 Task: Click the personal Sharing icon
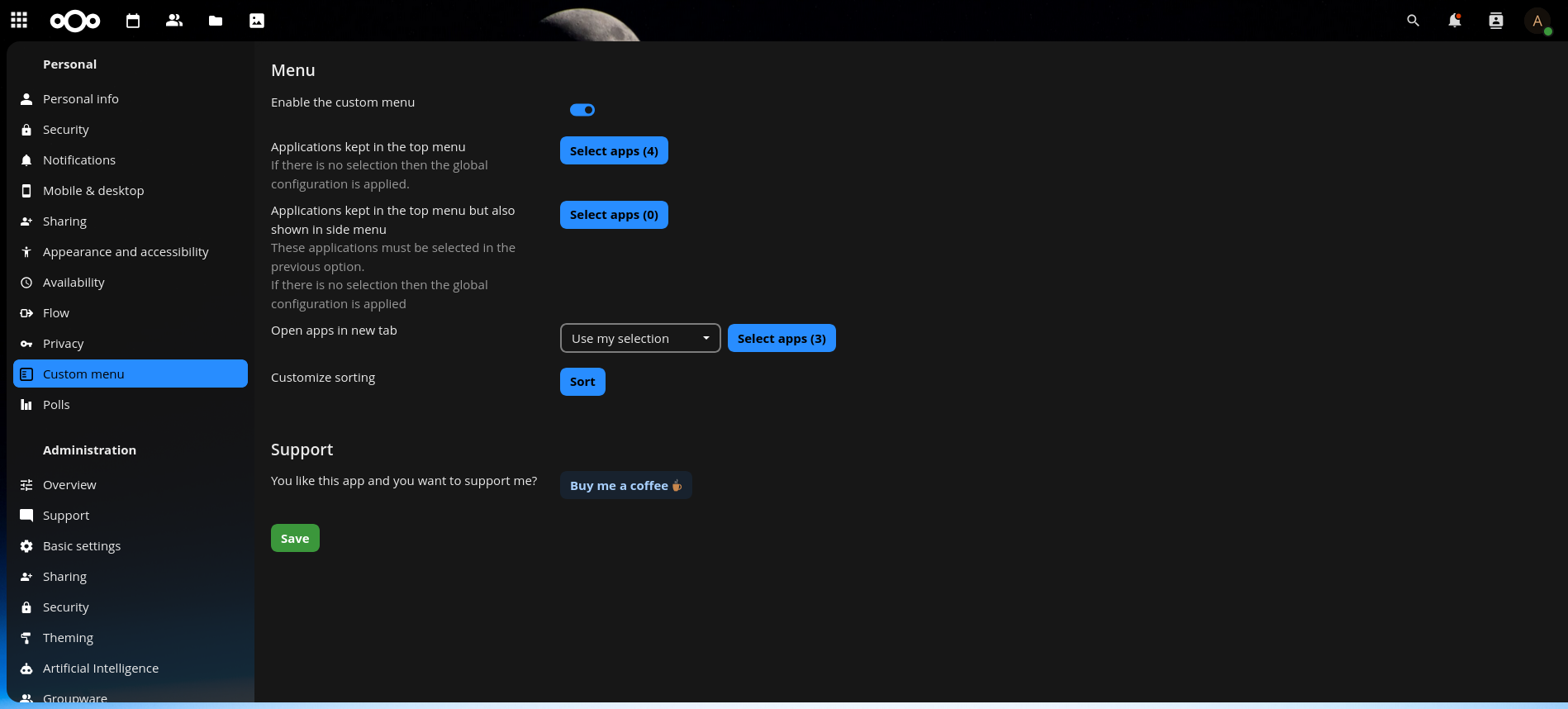click(x=26, y=221)
